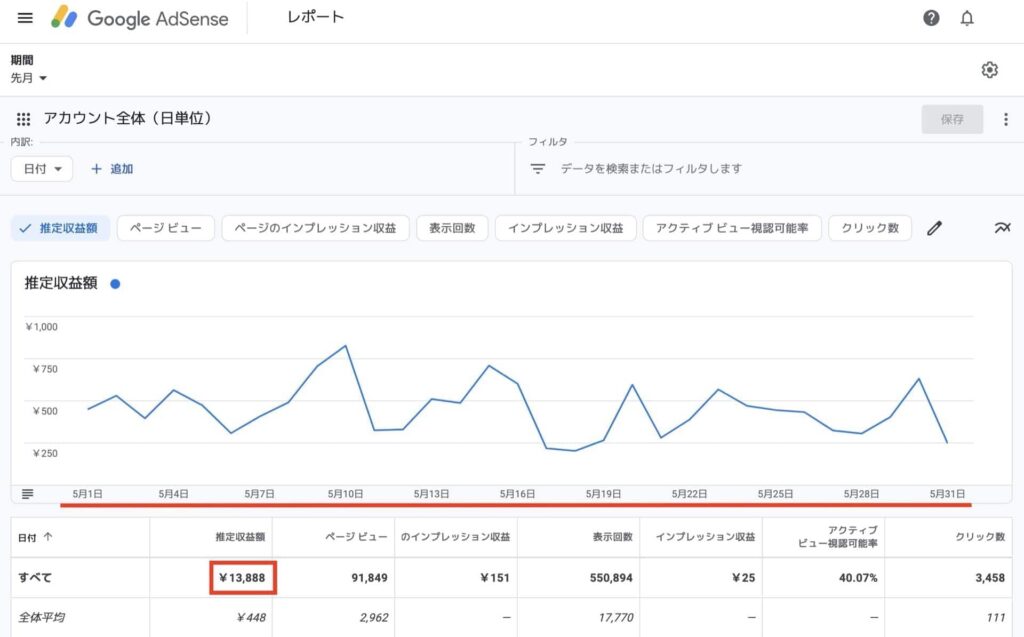Click the 追加 add breakdown button
1024x637 pixels.
(112, 169)
